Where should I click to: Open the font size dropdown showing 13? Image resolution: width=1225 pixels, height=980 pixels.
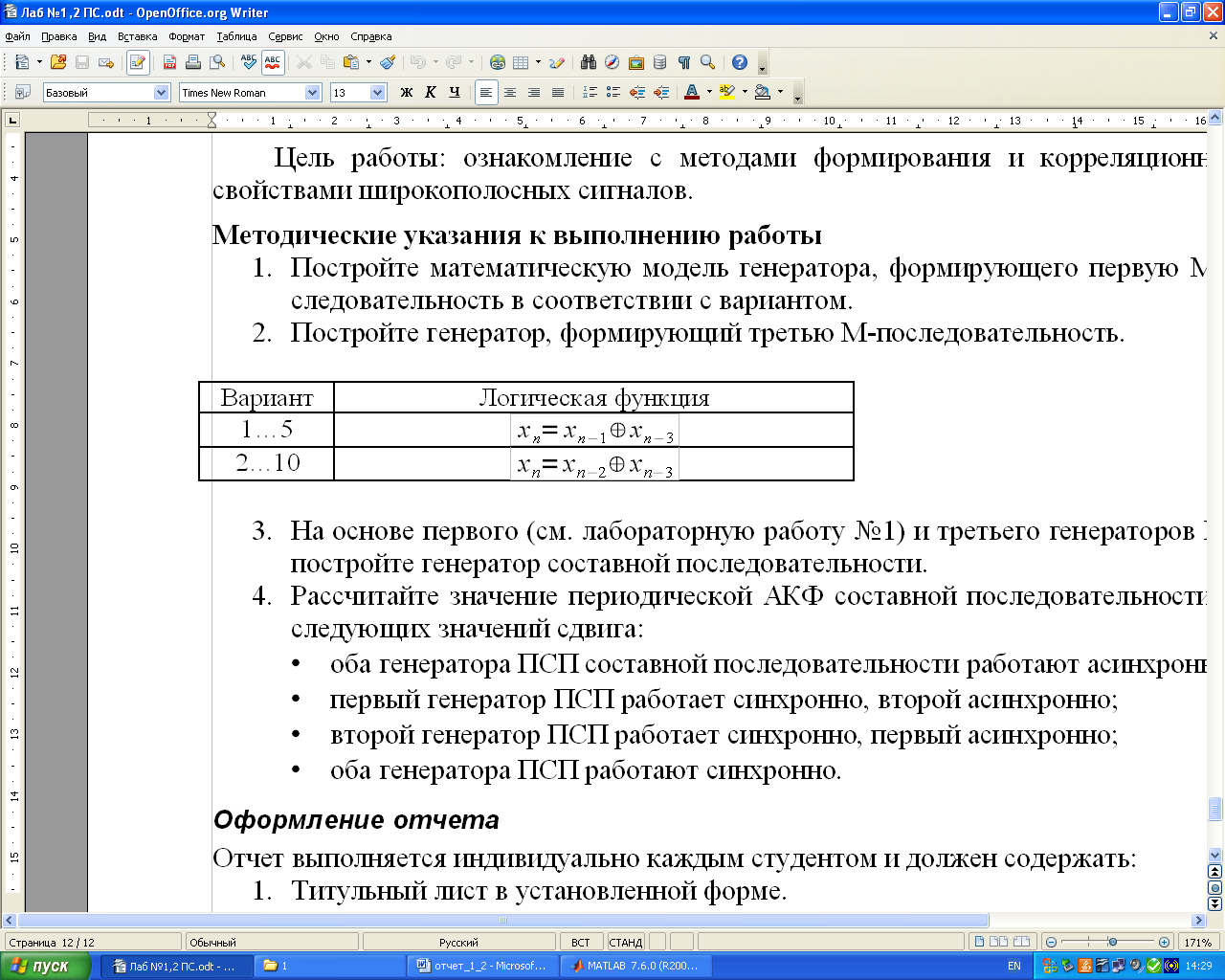[377, 92]
